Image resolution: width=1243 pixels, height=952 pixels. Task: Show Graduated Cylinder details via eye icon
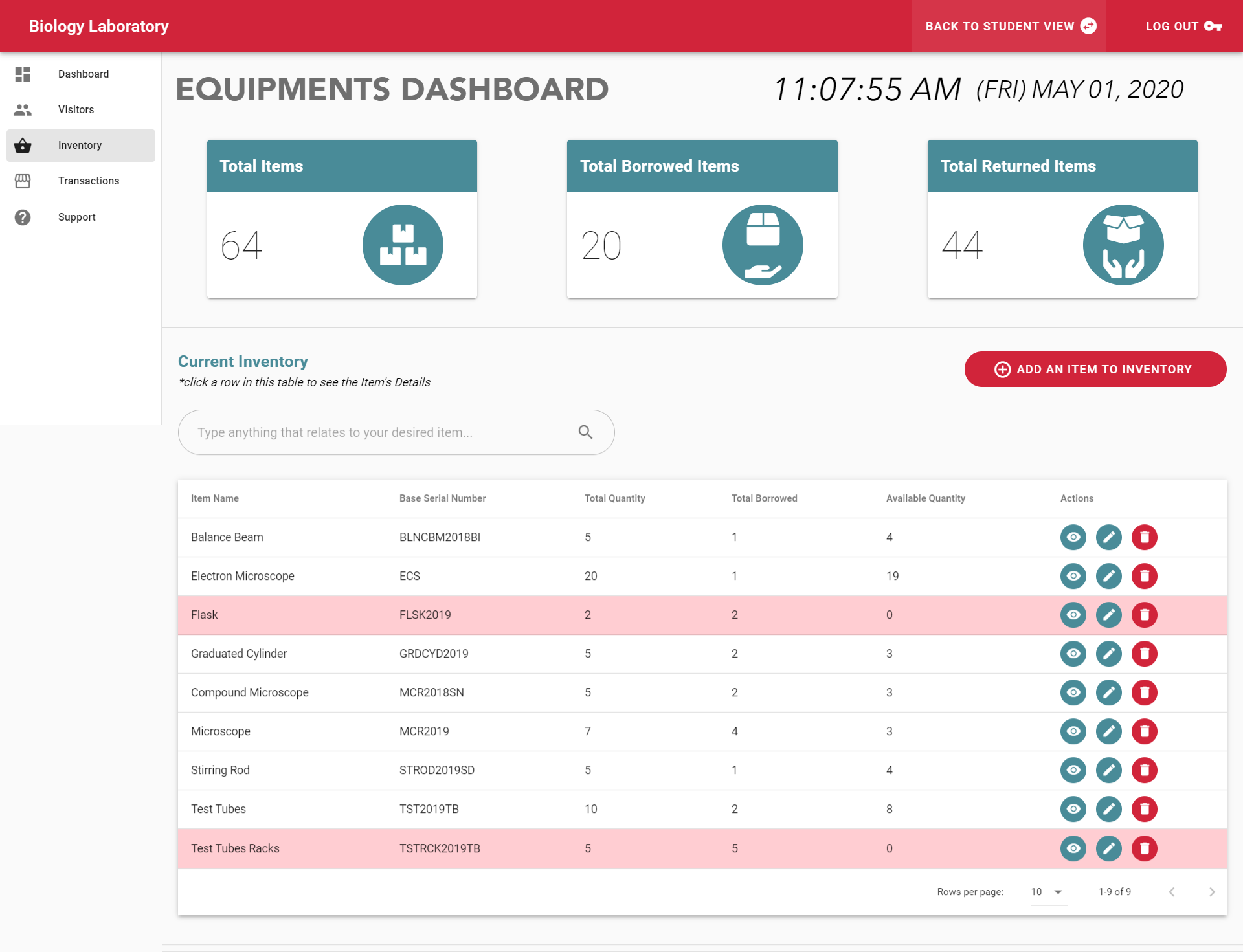tap(1073, 654)
